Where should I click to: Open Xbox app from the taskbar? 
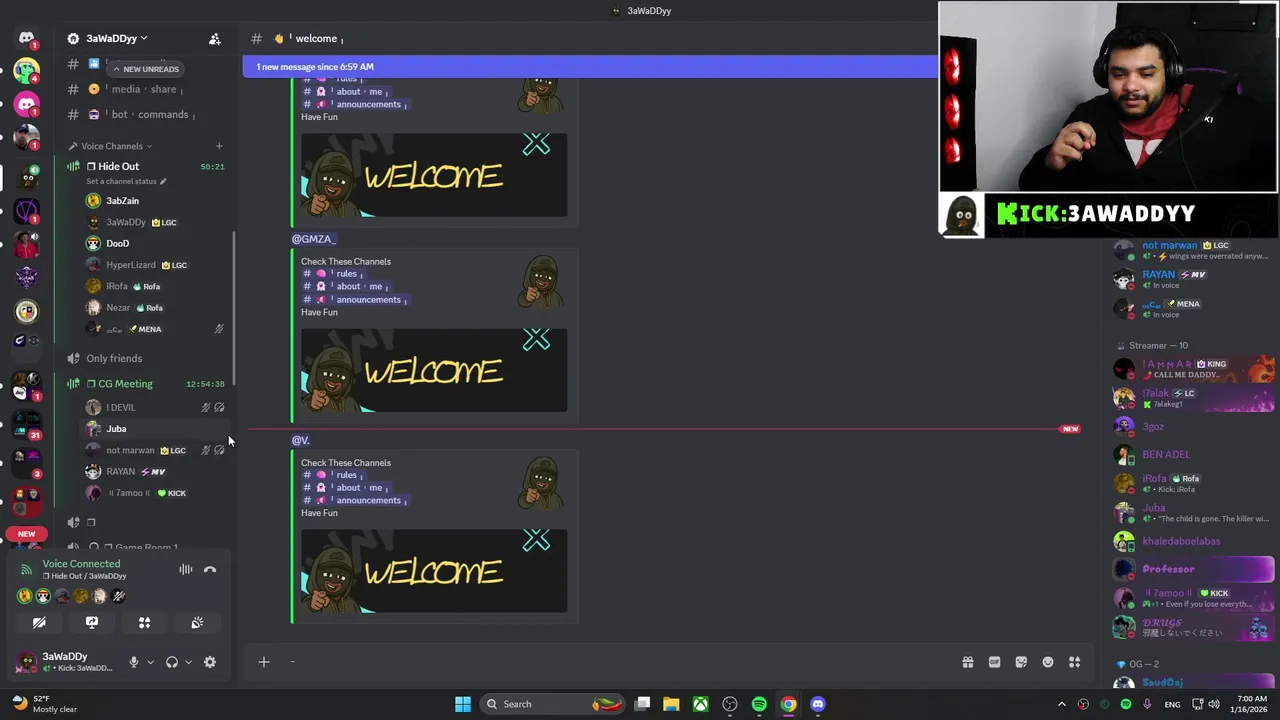[701, 704]
